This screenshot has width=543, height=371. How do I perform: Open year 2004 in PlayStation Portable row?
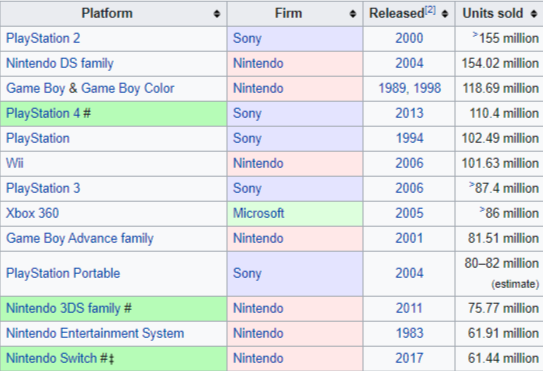pos(409,273)
